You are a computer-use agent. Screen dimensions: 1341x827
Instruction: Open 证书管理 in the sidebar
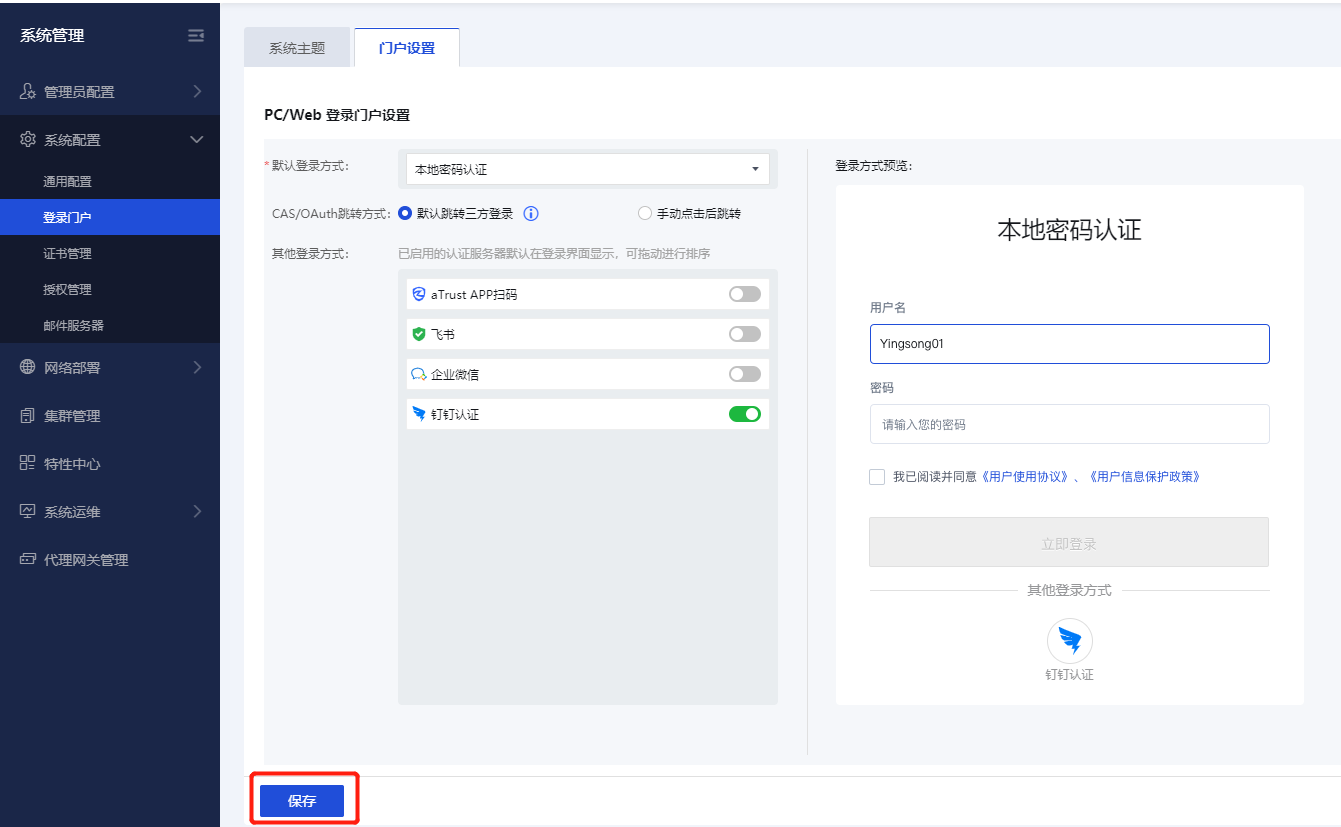pyautogui.click(x=68, y=254)
